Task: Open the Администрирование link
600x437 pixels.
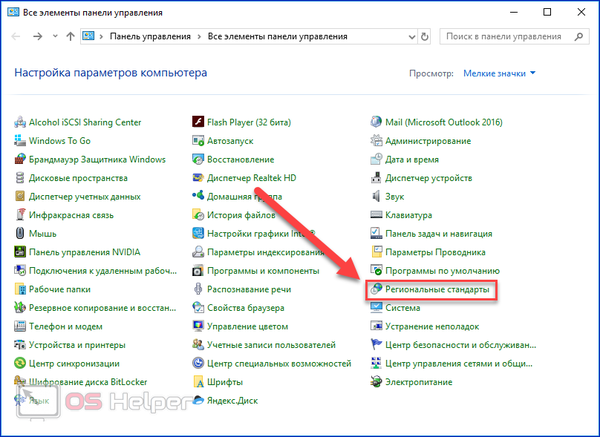Action: click(x=428, y=141)
